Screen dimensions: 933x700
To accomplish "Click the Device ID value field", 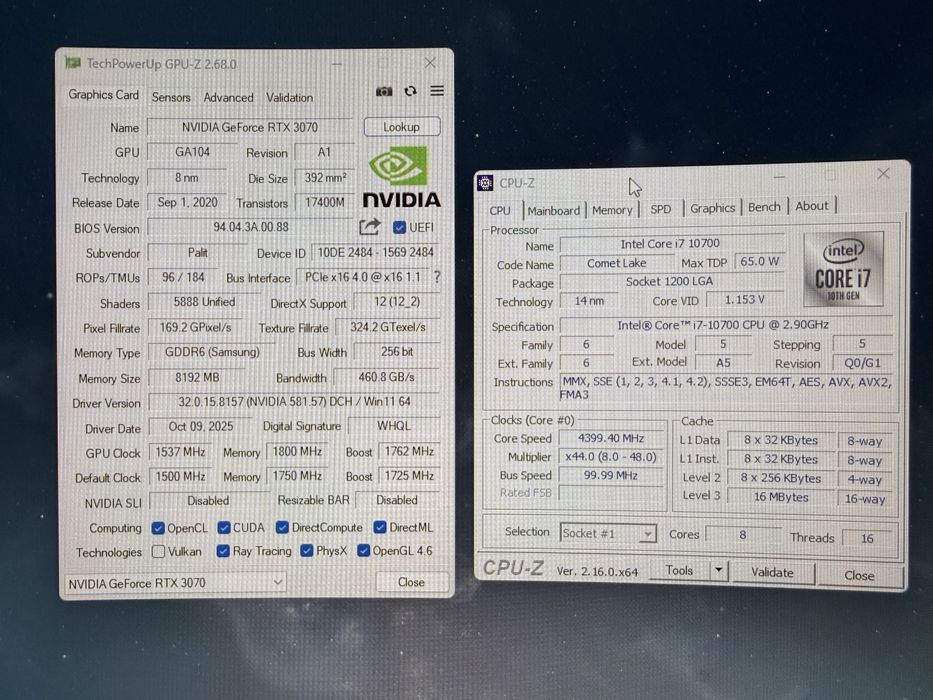I will click(375, 252).
